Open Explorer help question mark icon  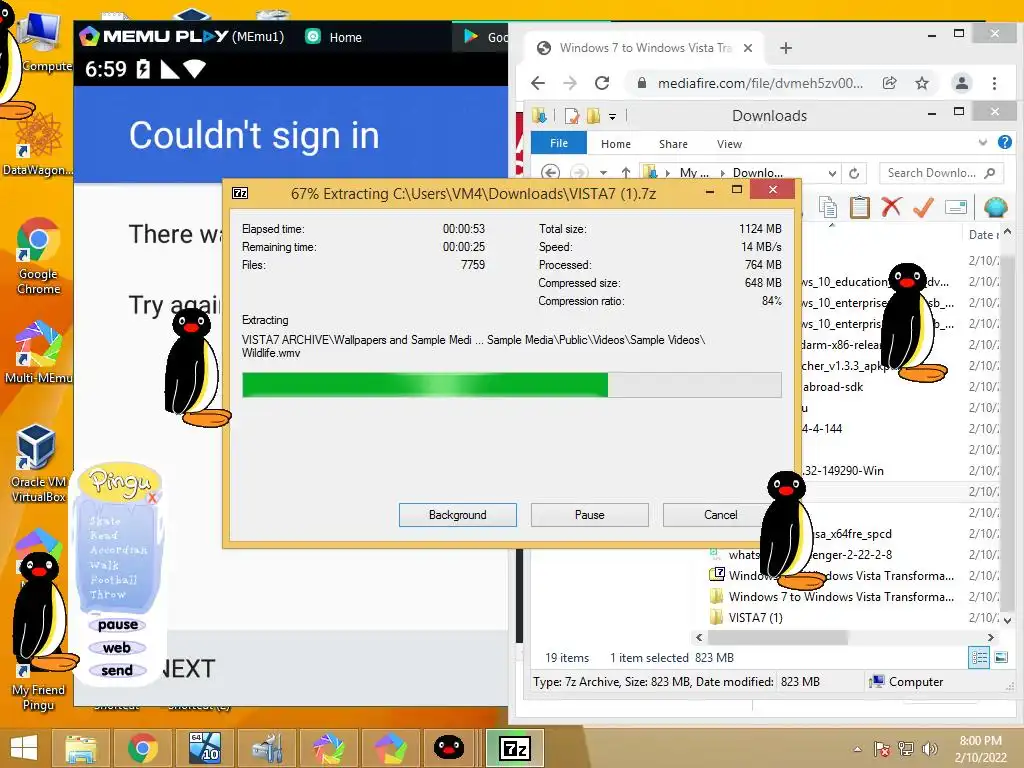(1004, 142)
